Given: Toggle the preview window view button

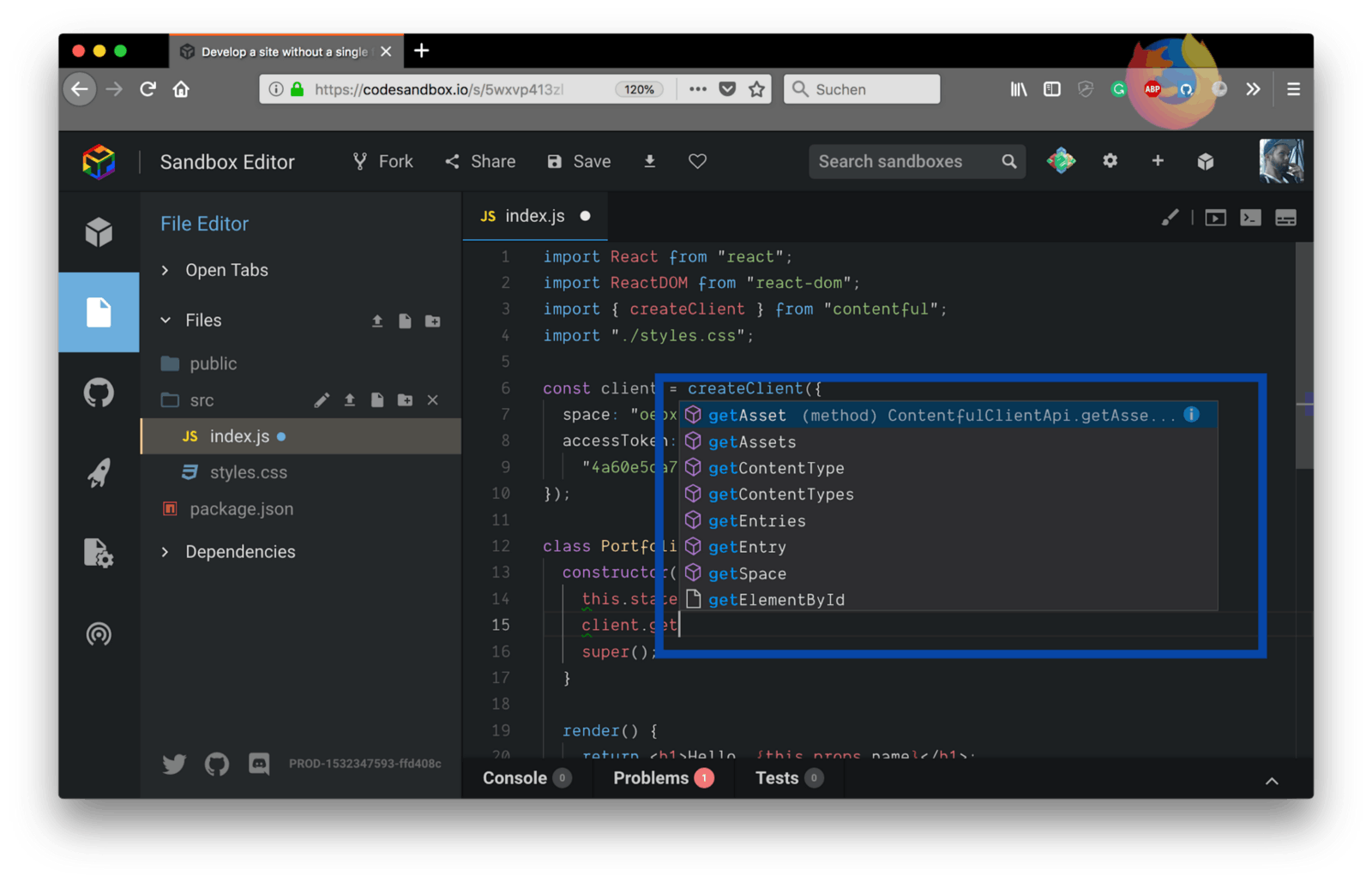Looking at the screenshot, I should (1215, 218).
